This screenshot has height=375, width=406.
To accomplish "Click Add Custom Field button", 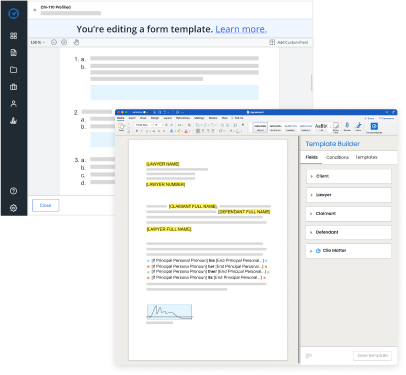I will 289,42.
